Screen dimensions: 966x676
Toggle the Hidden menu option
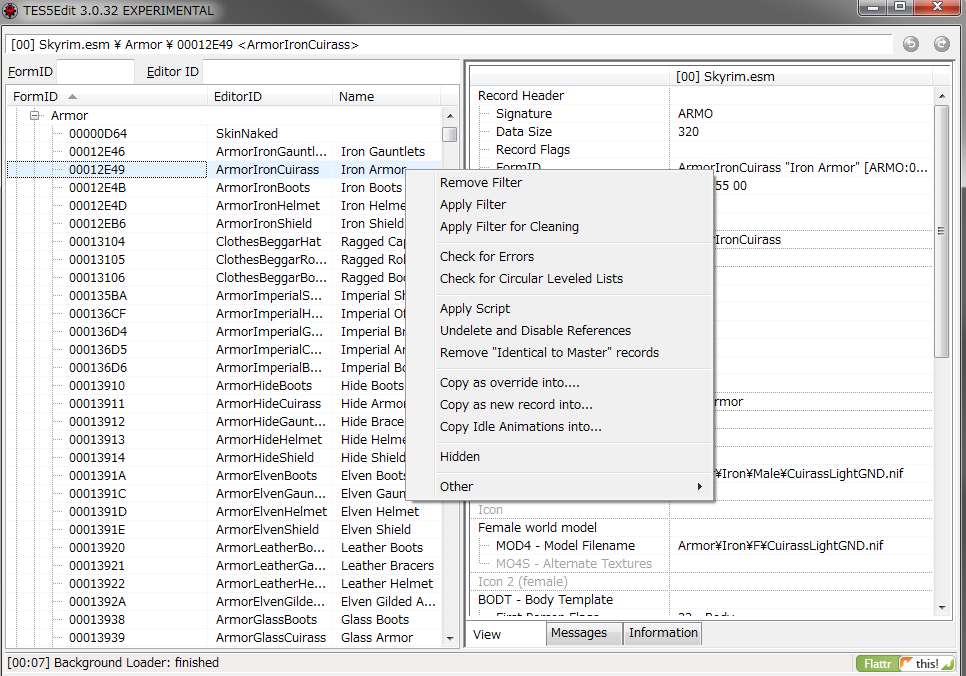pyautogui.click(x=460, y=457)
